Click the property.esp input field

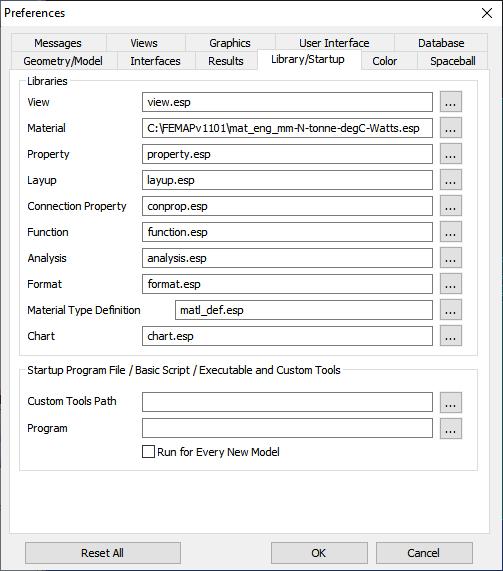pos(287,154)
